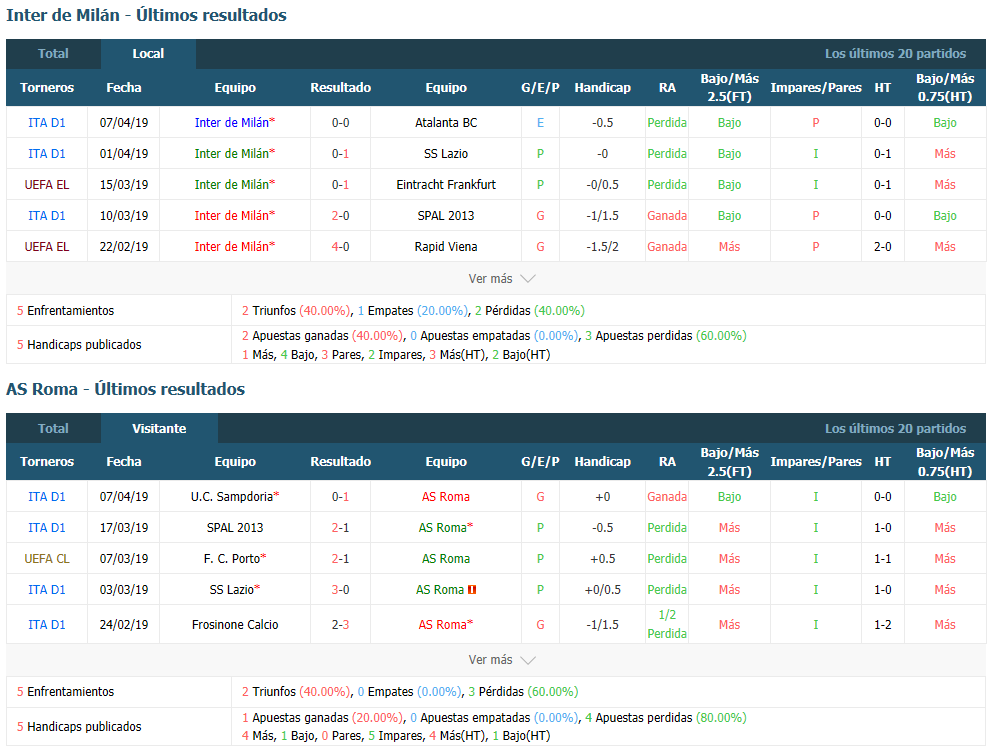Click the 4-0 result against Rapid Viena

pyautogui.click(x=340, y=247)
